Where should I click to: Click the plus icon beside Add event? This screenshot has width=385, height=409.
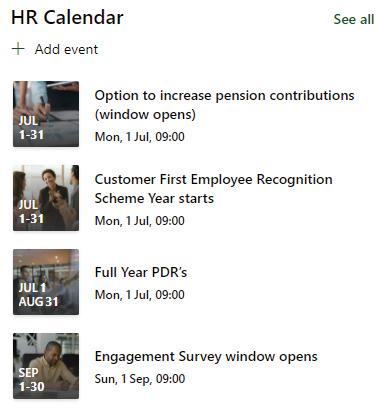18,49
